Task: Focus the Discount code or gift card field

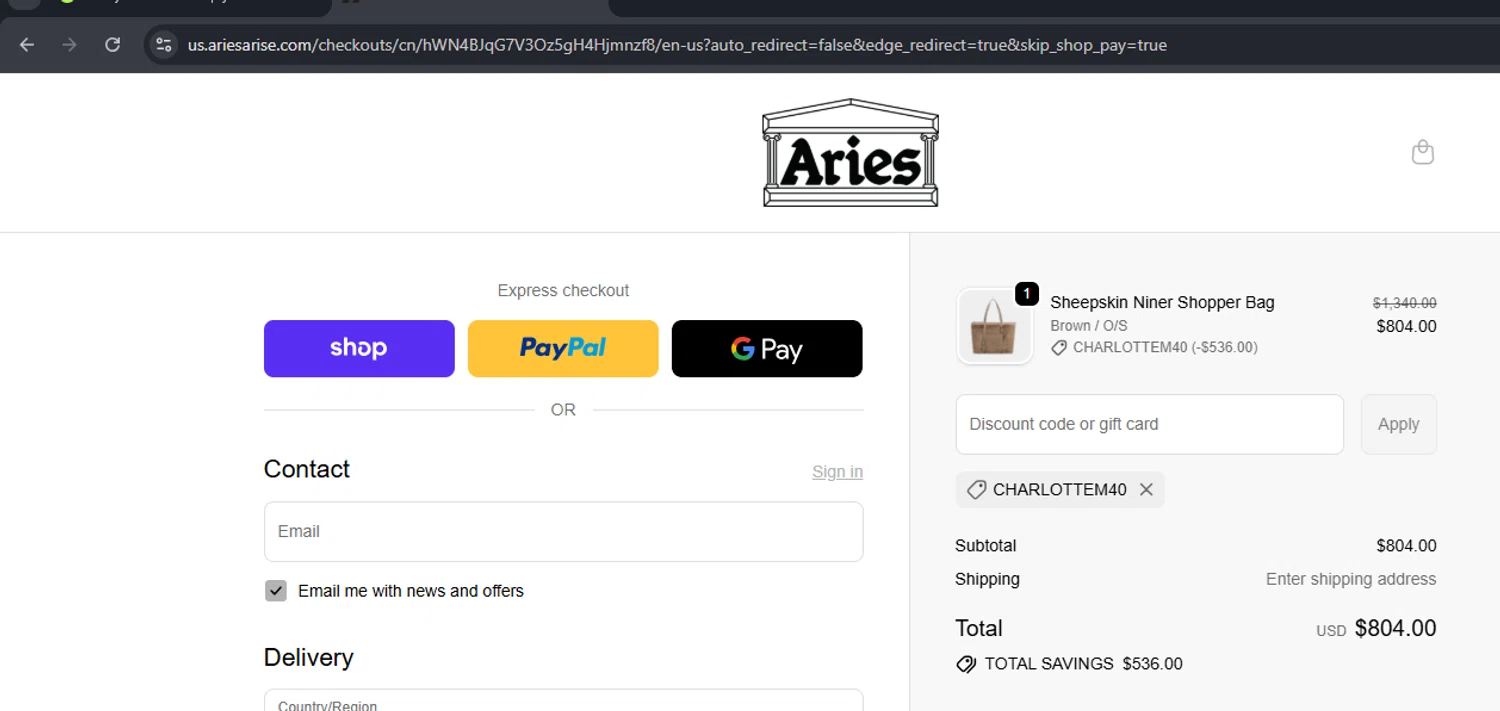Action: point(1150,424)
